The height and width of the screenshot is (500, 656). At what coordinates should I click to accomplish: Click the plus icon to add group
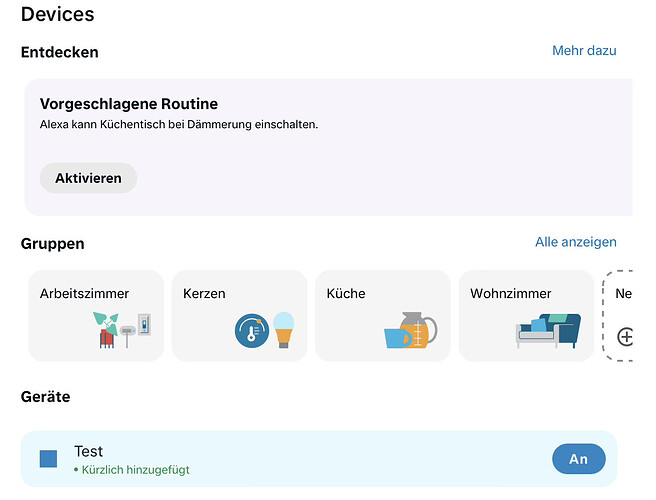[x=625, y=337]
